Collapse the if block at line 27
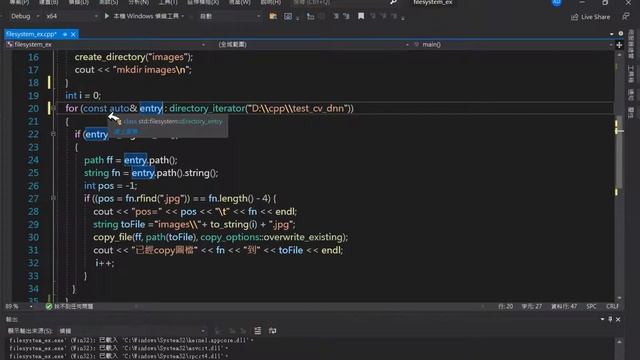Viewport: 640px width, 360px height. click(x=53, y=198)
